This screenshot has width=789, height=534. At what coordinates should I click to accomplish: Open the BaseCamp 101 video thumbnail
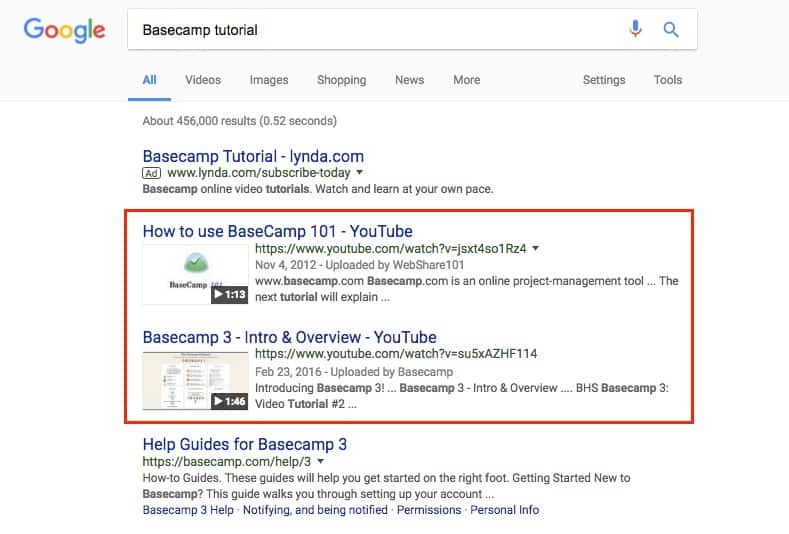point(195,274)
